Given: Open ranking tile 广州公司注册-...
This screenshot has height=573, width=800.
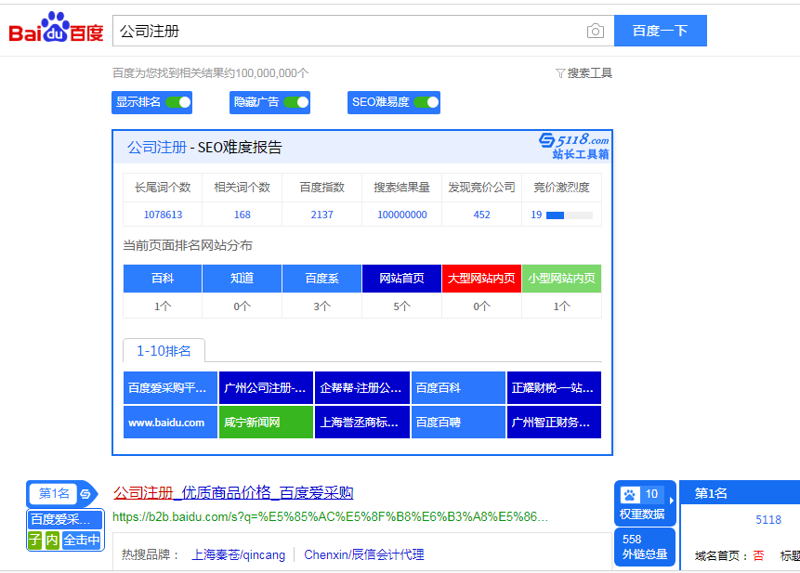Looking at the screenshot, I should coord(266,388).
